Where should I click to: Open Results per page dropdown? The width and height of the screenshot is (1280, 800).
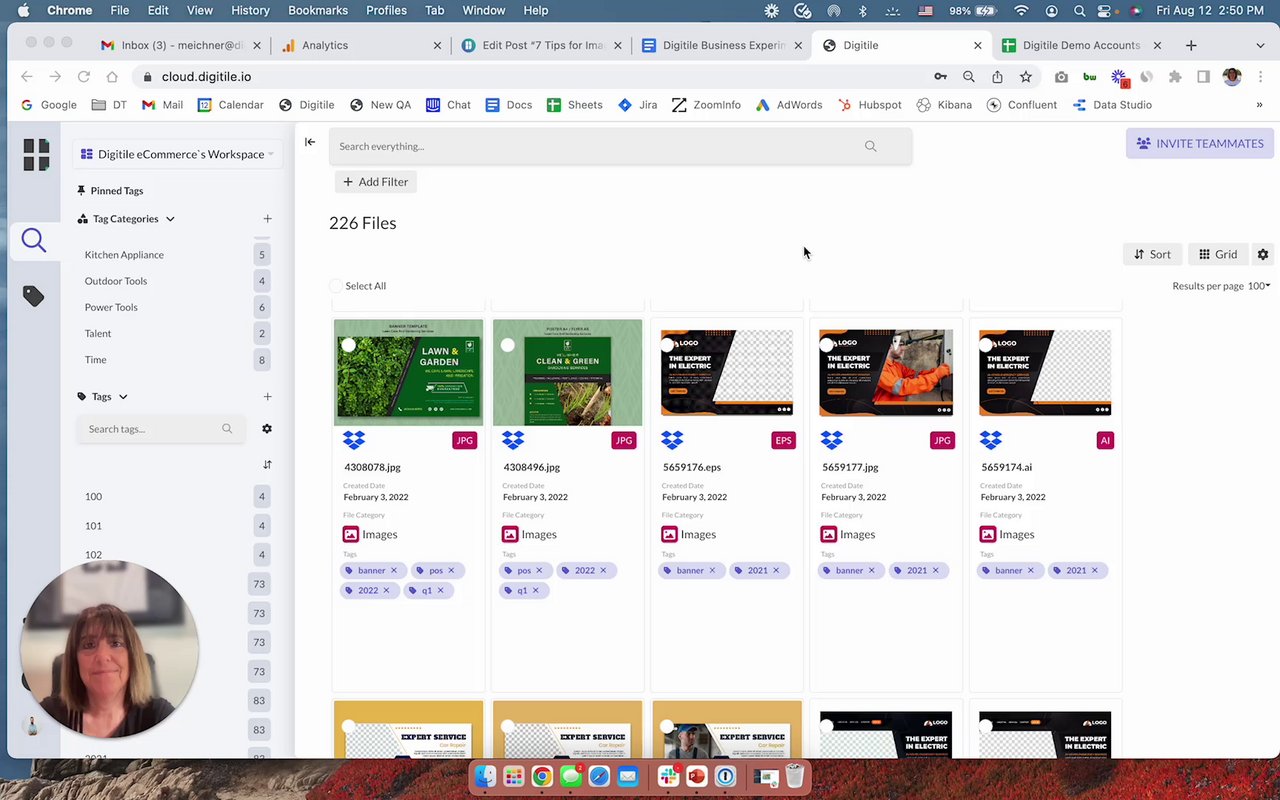click(x=1260, y=286)
